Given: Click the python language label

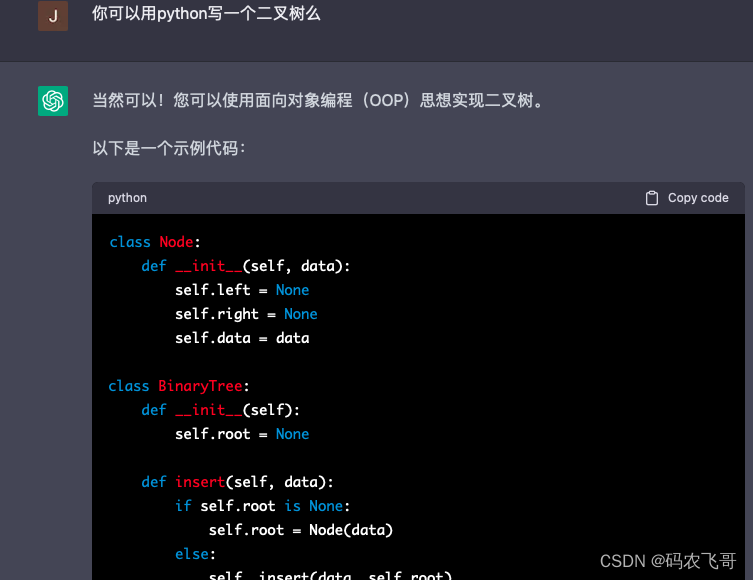Looking at the screenshot, I should [127, 198].
